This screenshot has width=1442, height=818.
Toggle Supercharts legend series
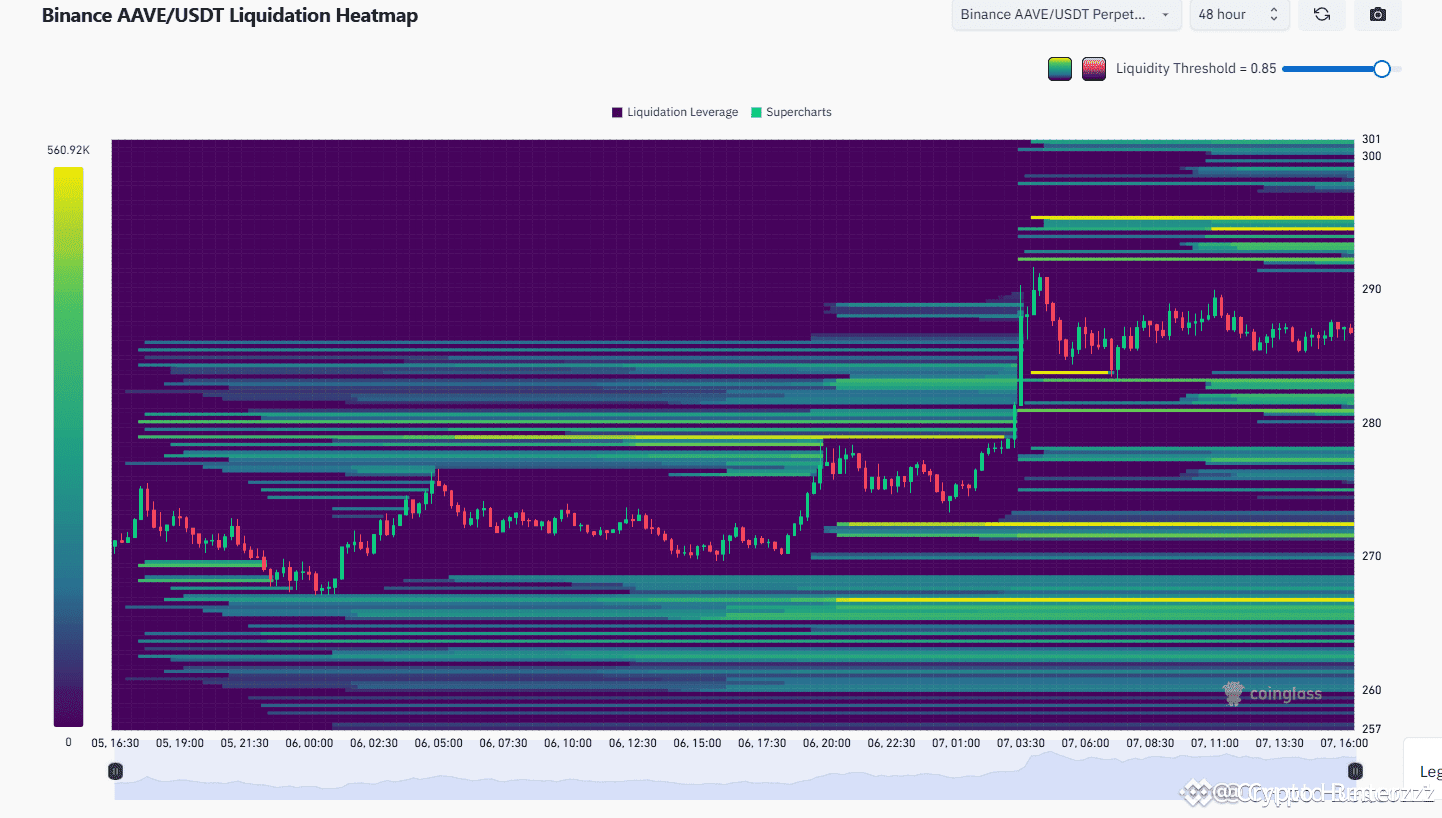pos(791,112)
